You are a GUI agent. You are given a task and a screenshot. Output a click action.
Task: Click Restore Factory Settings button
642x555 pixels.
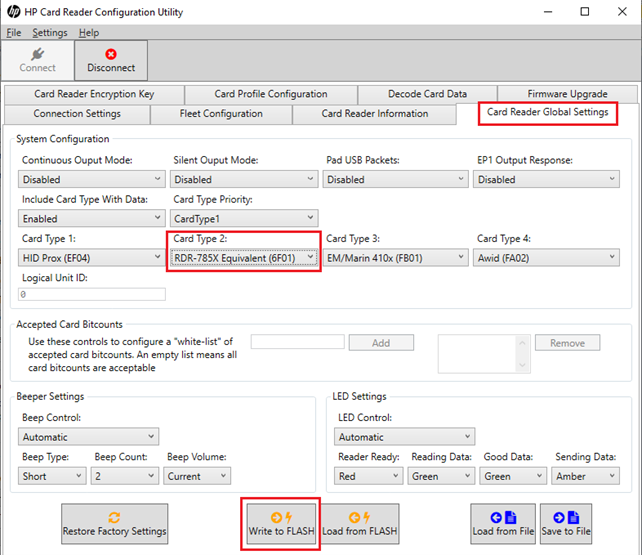[x=115, y=523]
